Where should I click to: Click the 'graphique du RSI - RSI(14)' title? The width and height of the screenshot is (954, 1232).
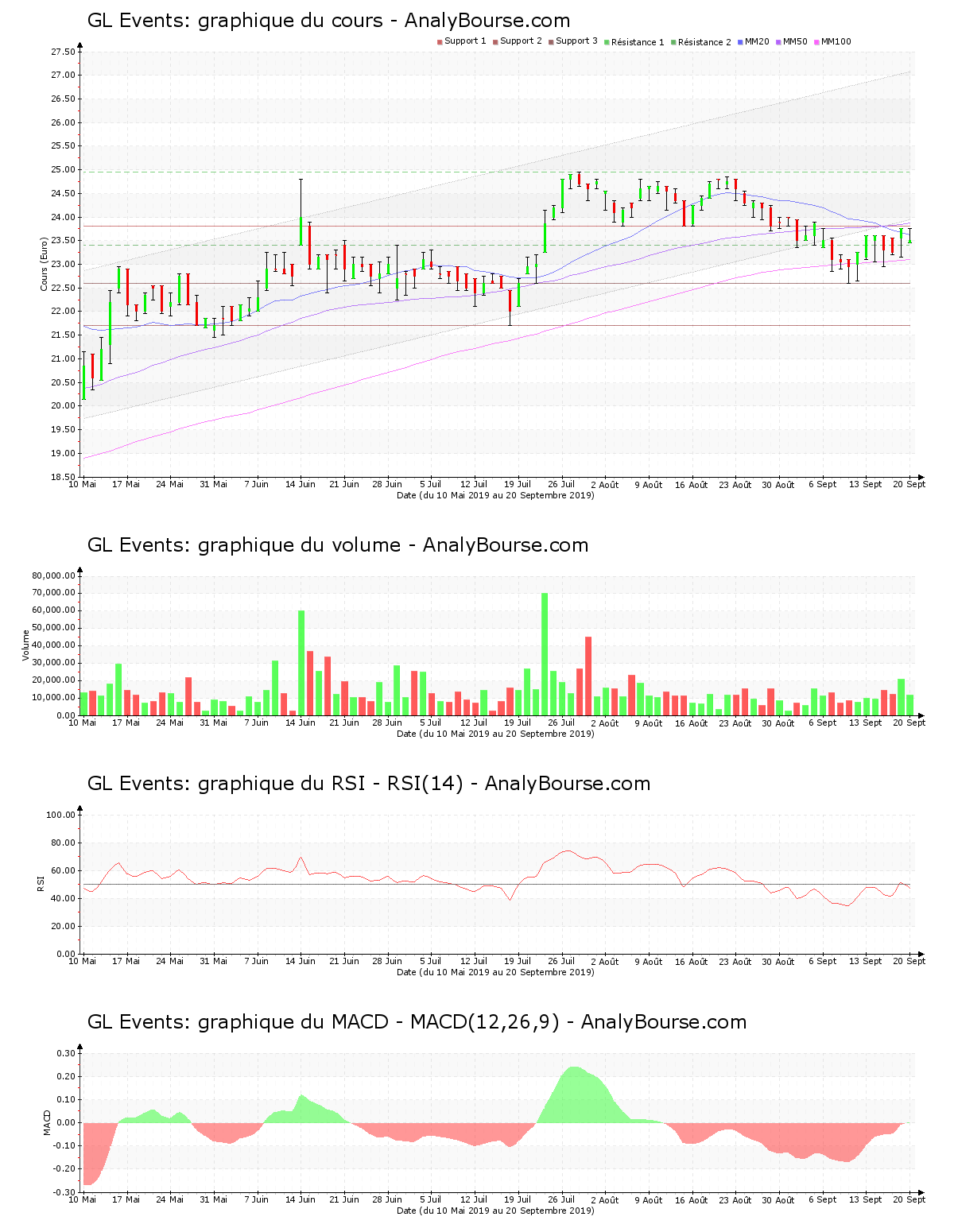coord(331,784)
